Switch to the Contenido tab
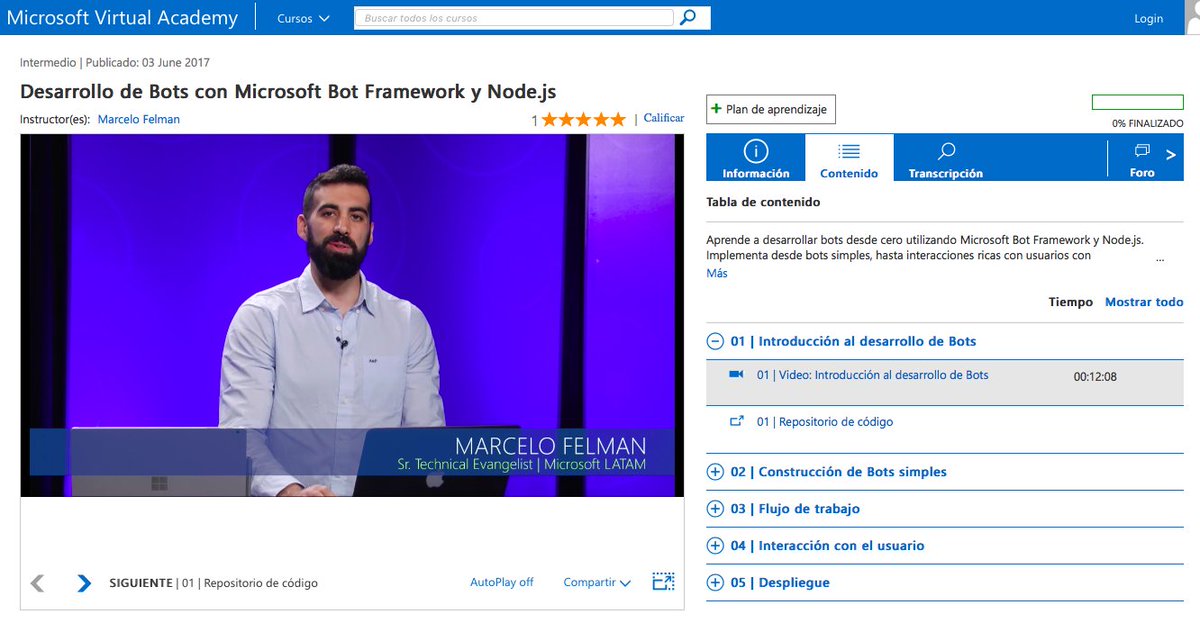Screen dimensions: 1200x623 pos(849,158)
